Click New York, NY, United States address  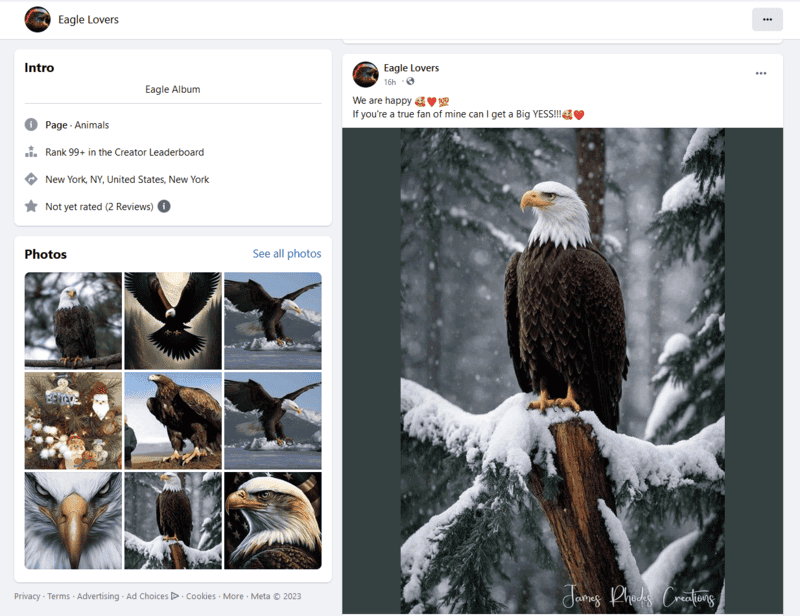point(127,179)
